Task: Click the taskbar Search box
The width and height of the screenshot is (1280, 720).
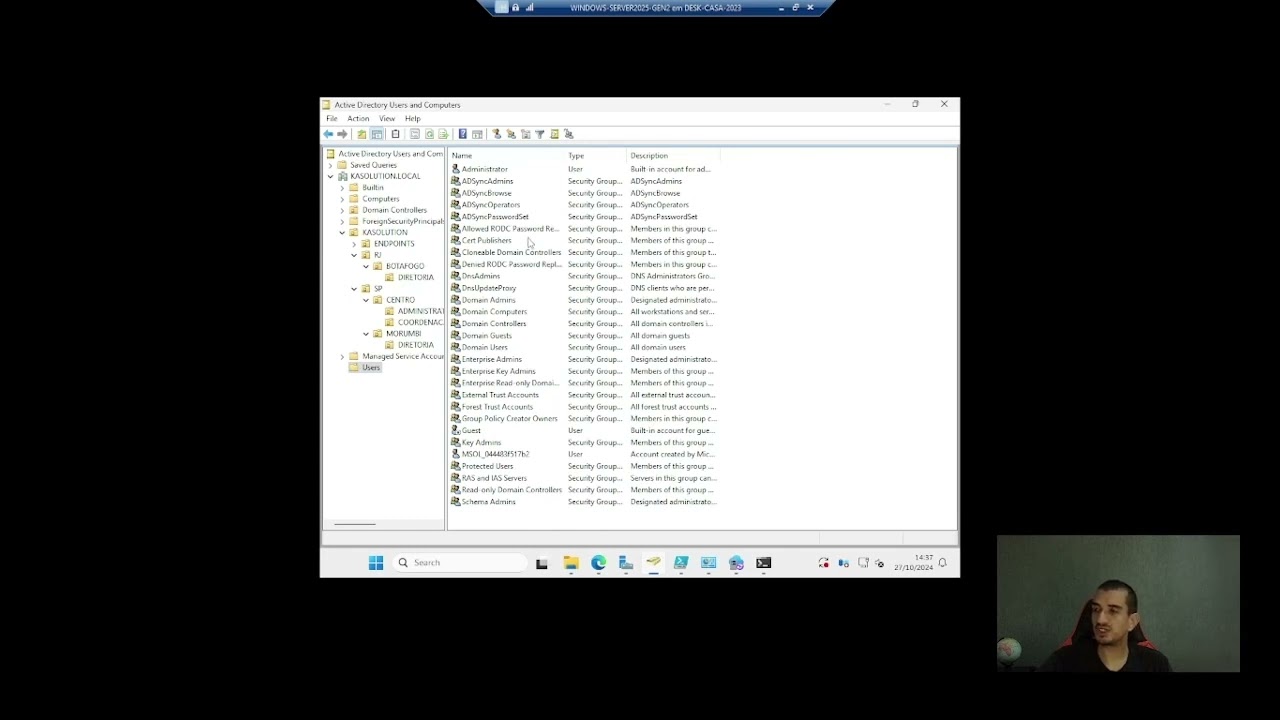Action: pyautogui.click(x=459, y=563)
